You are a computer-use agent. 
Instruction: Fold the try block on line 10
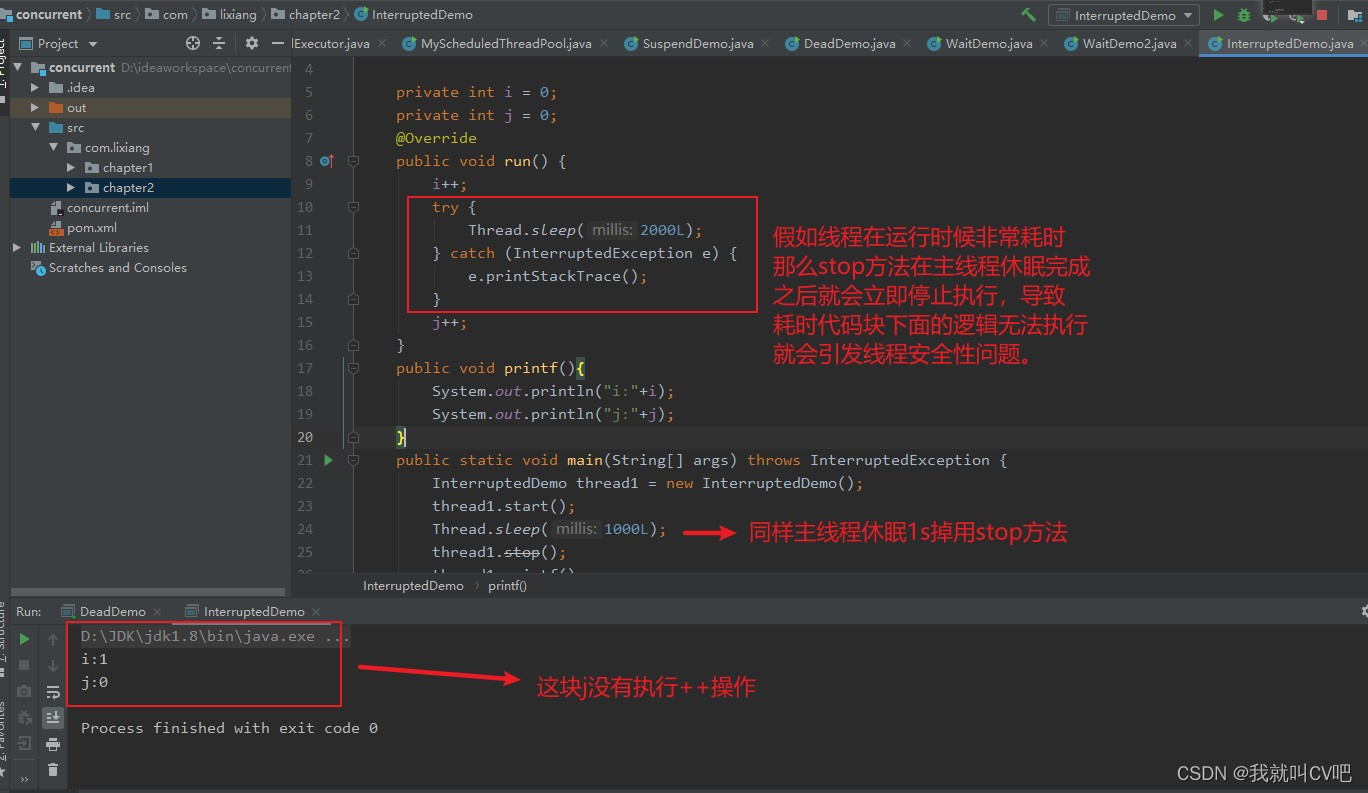[x=353, y=207]
